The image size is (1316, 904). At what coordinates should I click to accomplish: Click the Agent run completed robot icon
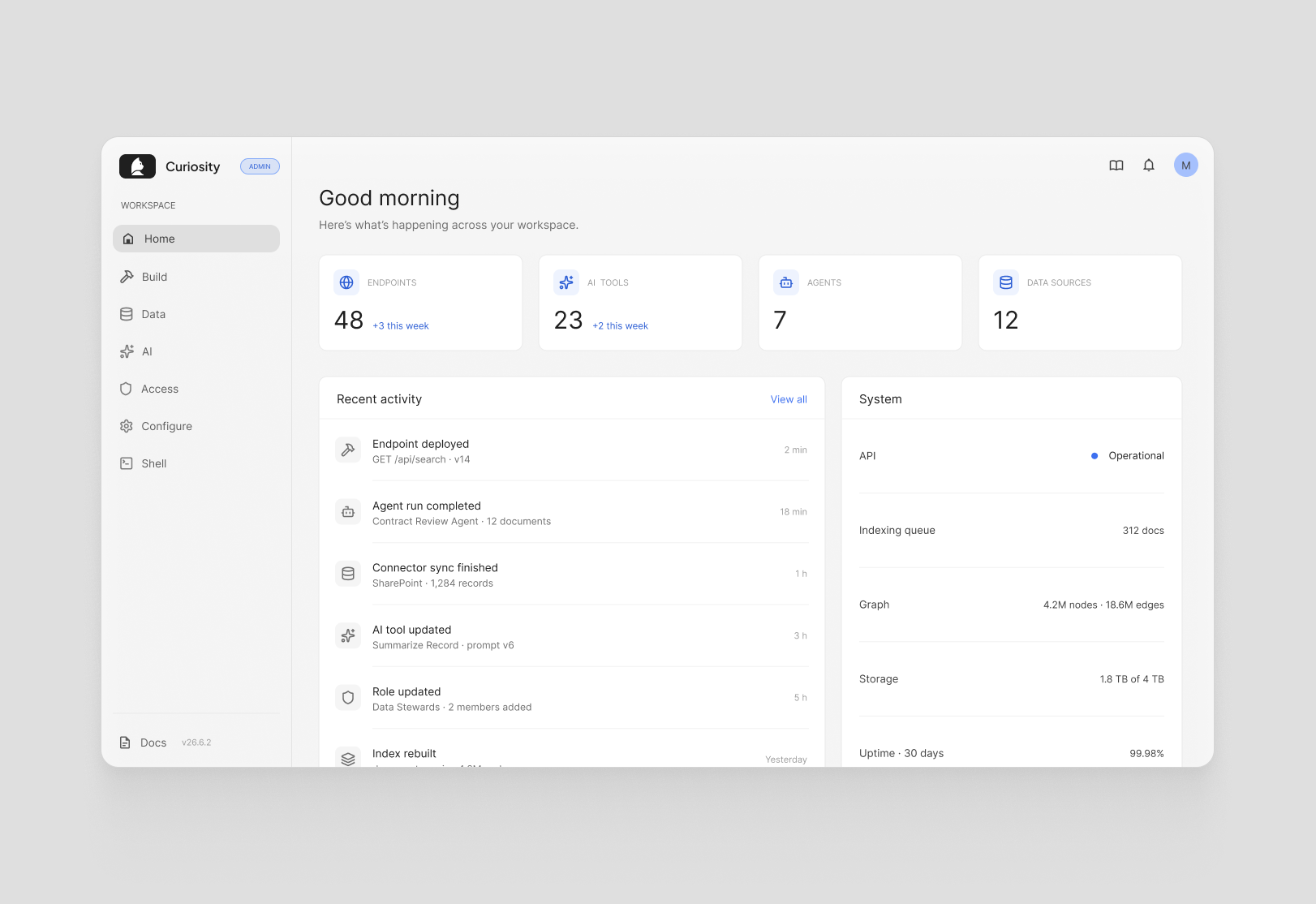click(x=348, y=512)
